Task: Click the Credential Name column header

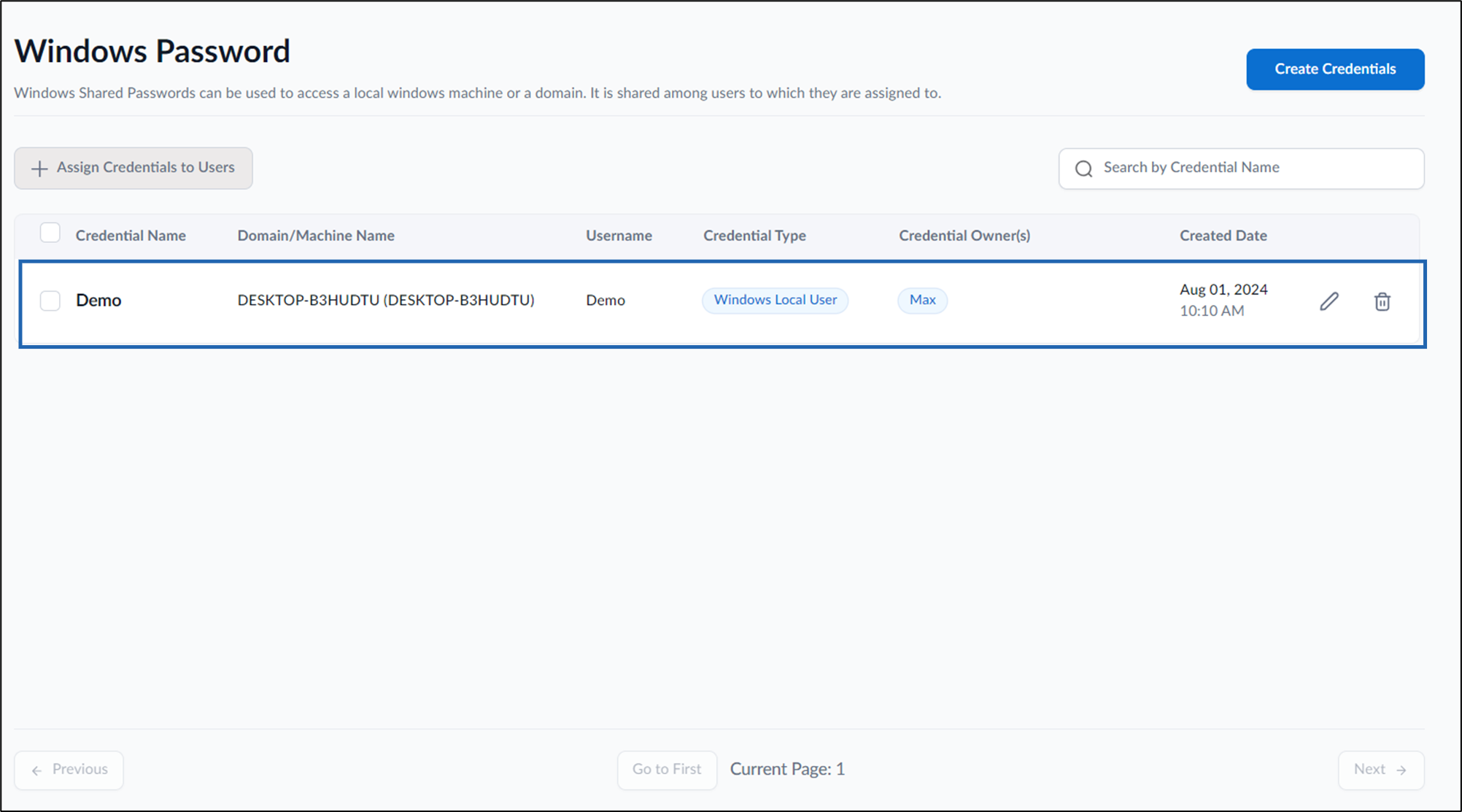Action: coord(131,236)
